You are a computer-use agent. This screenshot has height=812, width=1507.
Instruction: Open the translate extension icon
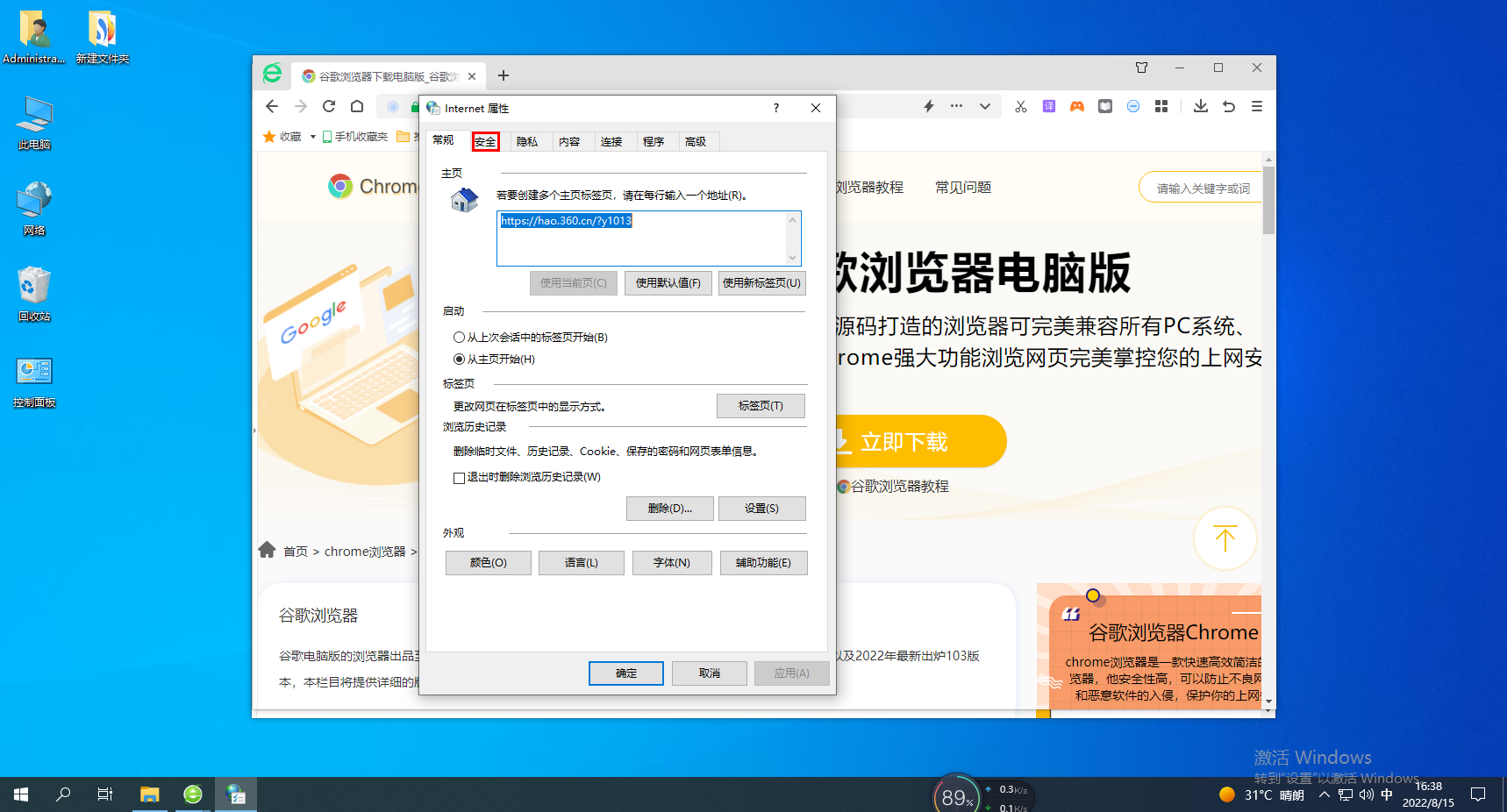point(1049,106)
